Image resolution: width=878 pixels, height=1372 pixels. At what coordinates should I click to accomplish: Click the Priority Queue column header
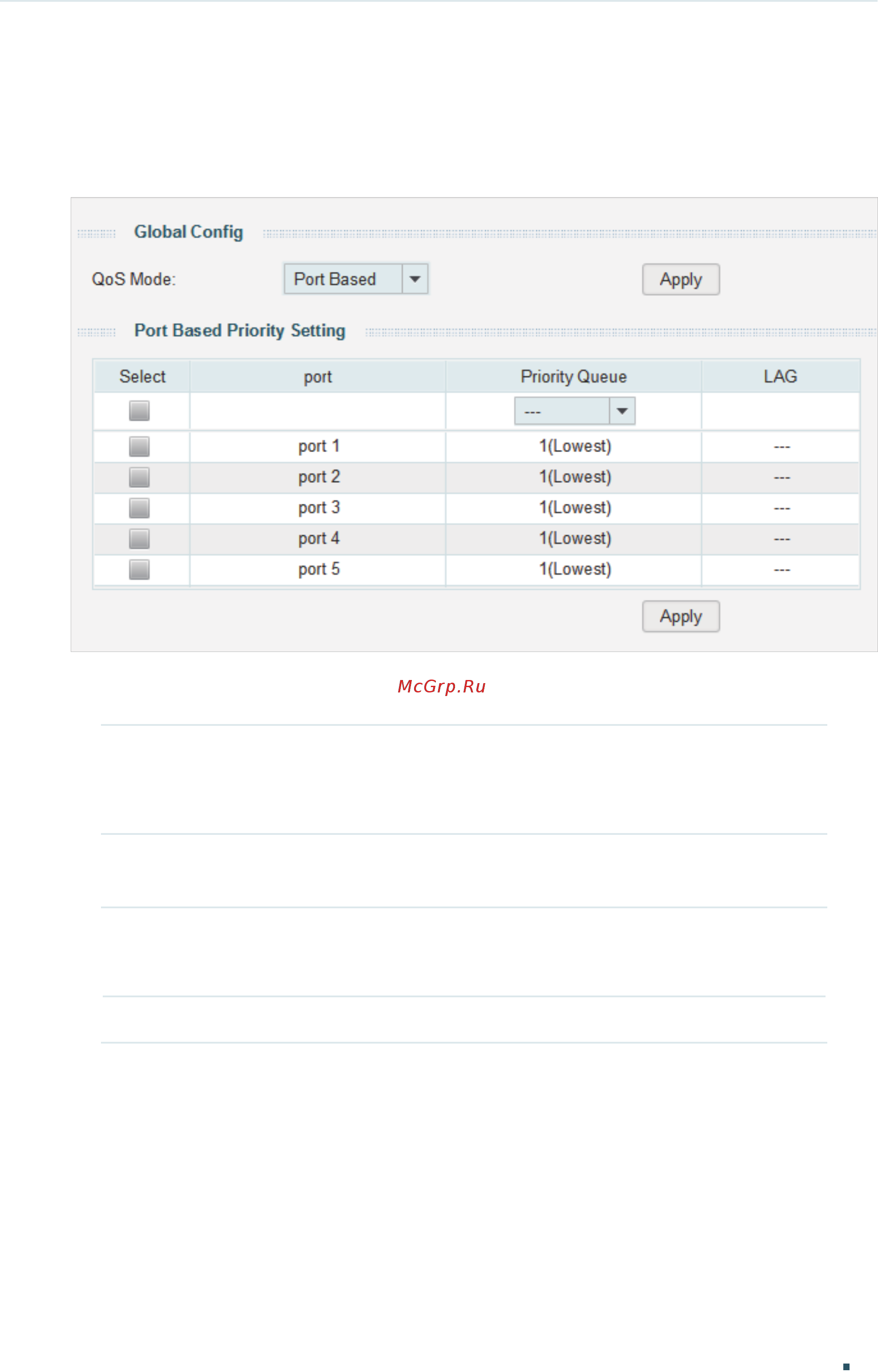[x=574, y=376]
